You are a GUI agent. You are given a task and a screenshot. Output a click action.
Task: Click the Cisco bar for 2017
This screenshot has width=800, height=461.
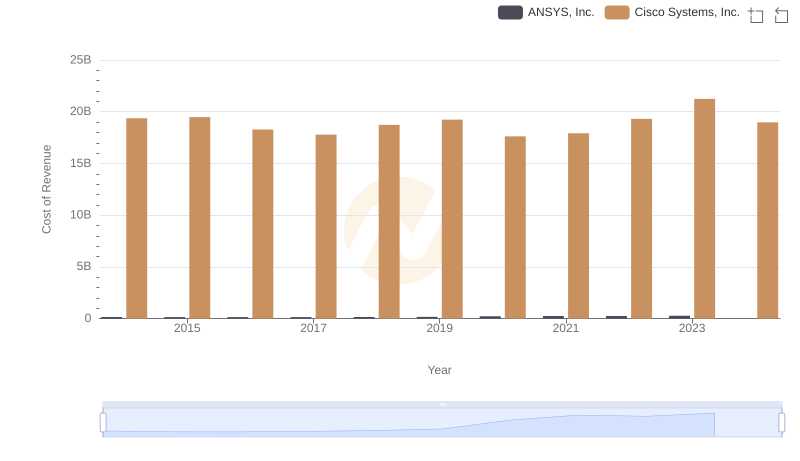(x=326, y=226)
